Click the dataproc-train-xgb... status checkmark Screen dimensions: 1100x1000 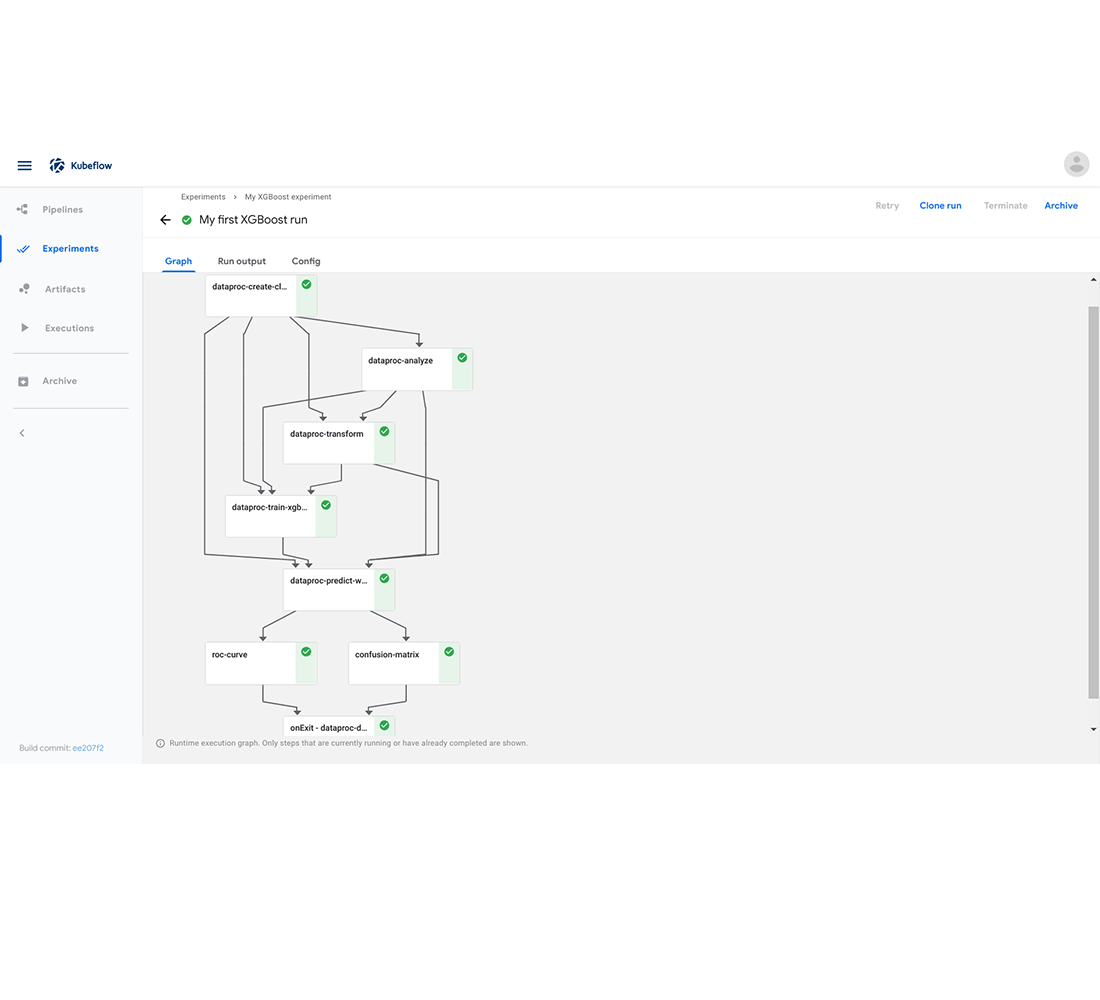[326, 505]
